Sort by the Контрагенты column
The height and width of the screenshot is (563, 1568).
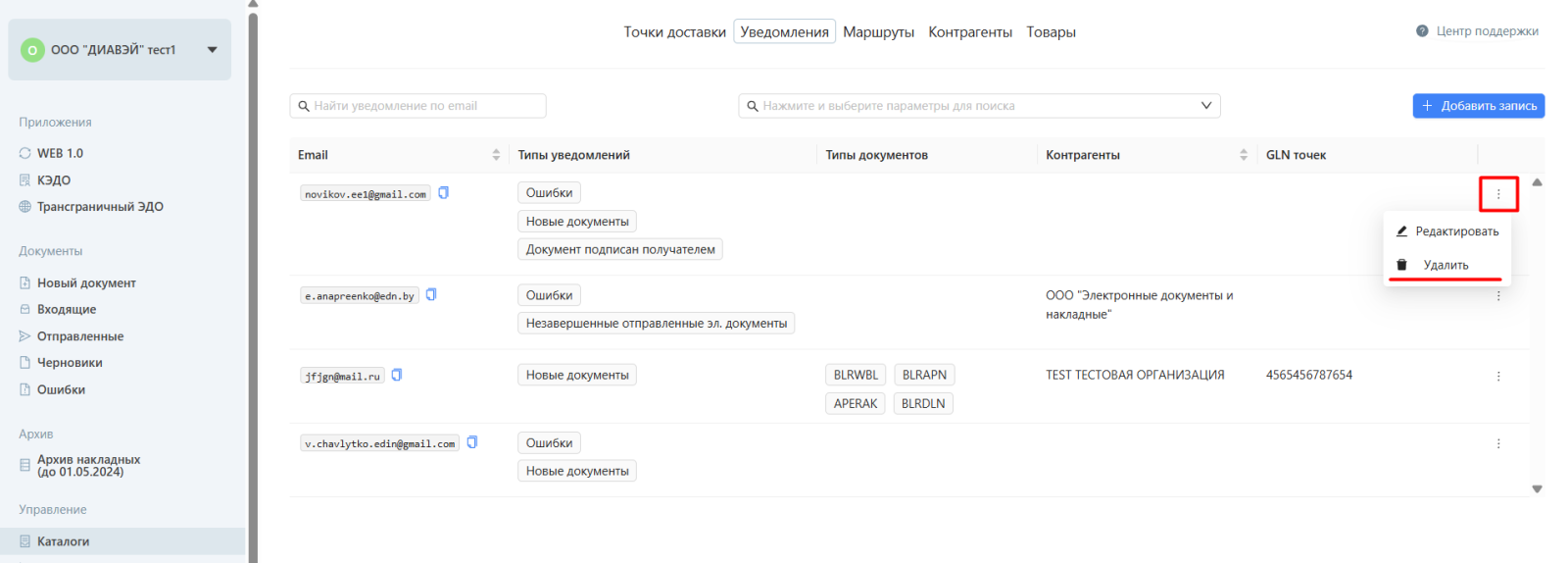click(x=1243, y=155)
